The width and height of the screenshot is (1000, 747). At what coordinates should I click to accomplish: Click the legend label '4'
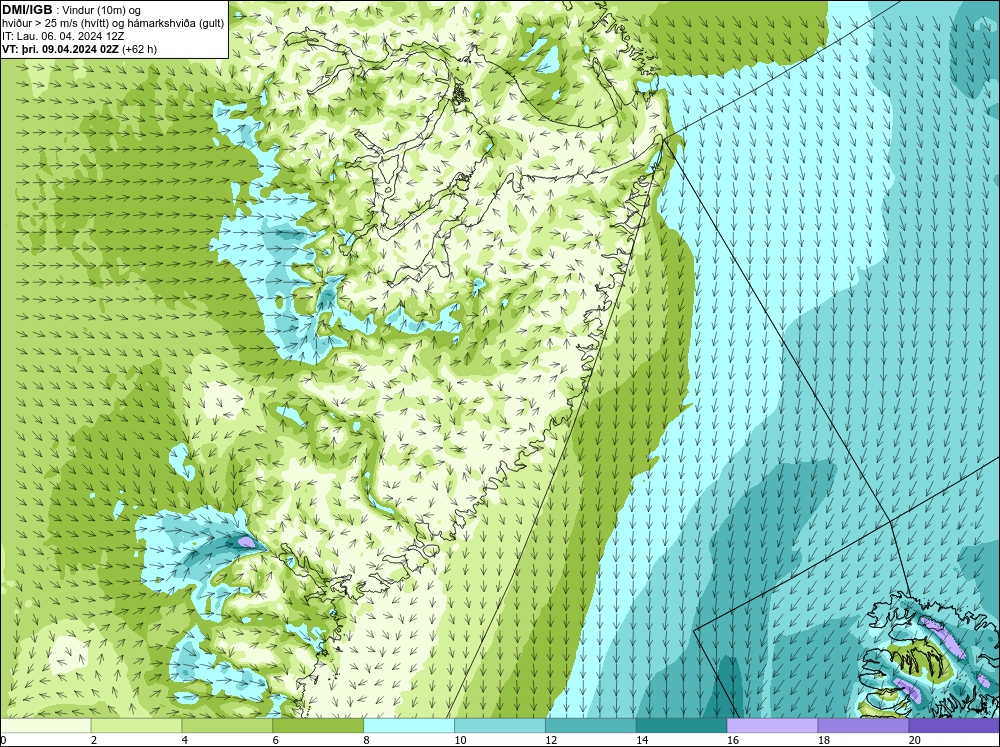point(185,740)
